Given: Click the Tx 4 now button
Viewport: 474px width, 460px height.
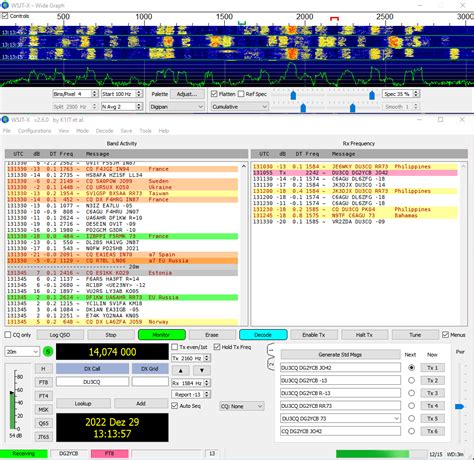Looking at the screenshot, I should tap(432, 406).
